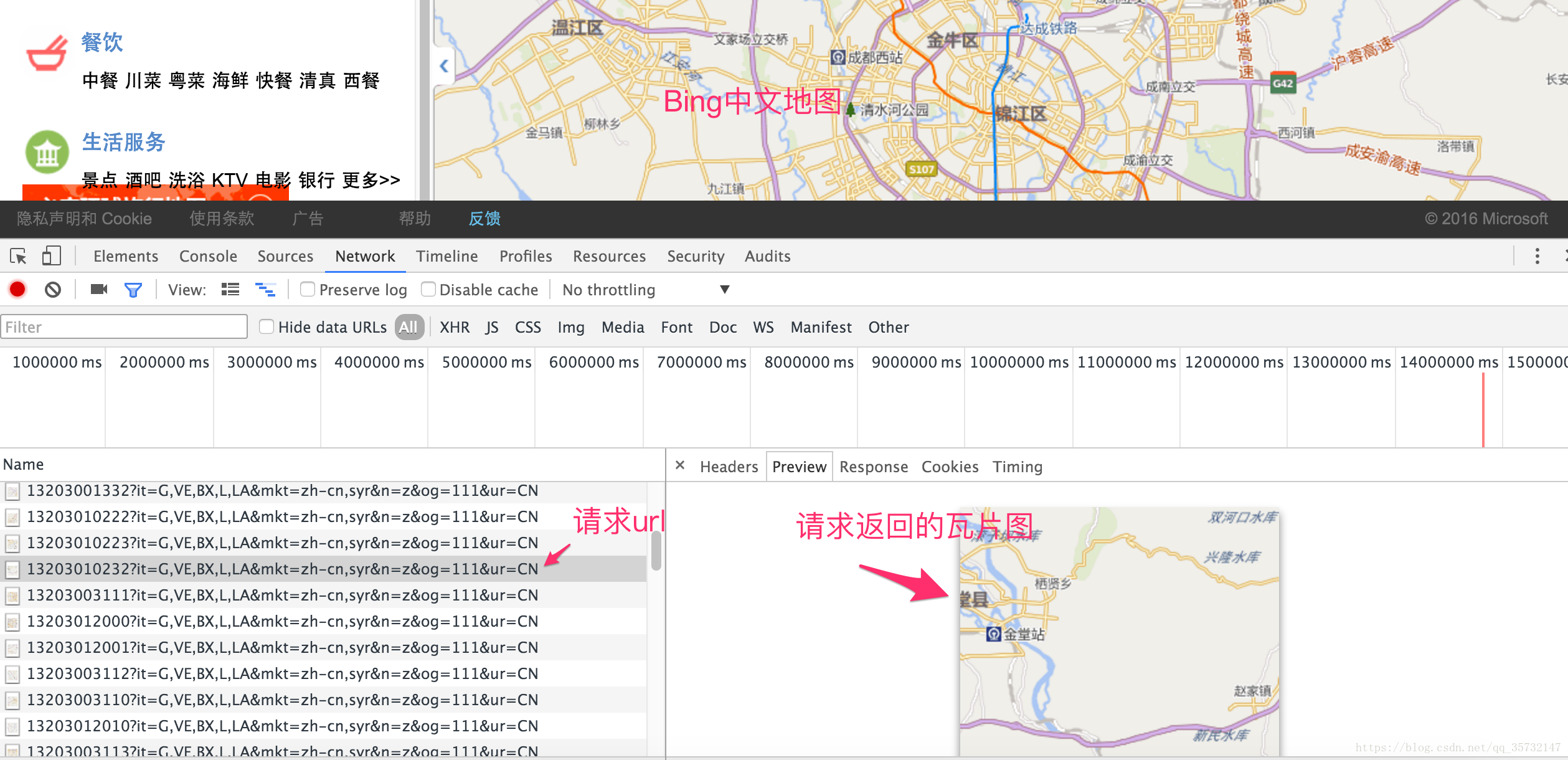Select request row 13203012000
Viewport: 1568px width, 760px height.
323,621
